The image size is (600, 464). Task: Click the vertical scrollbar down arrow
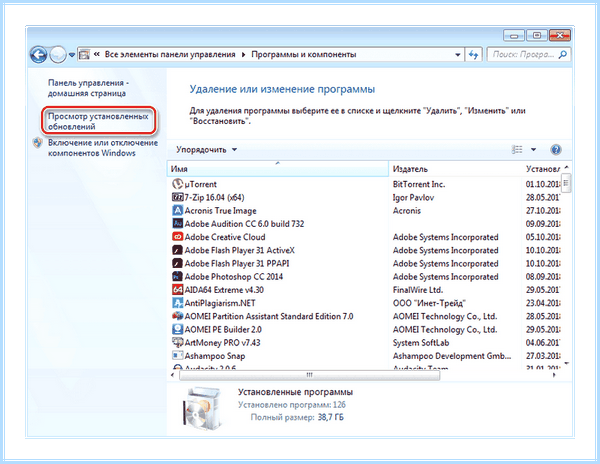[567, 363]
